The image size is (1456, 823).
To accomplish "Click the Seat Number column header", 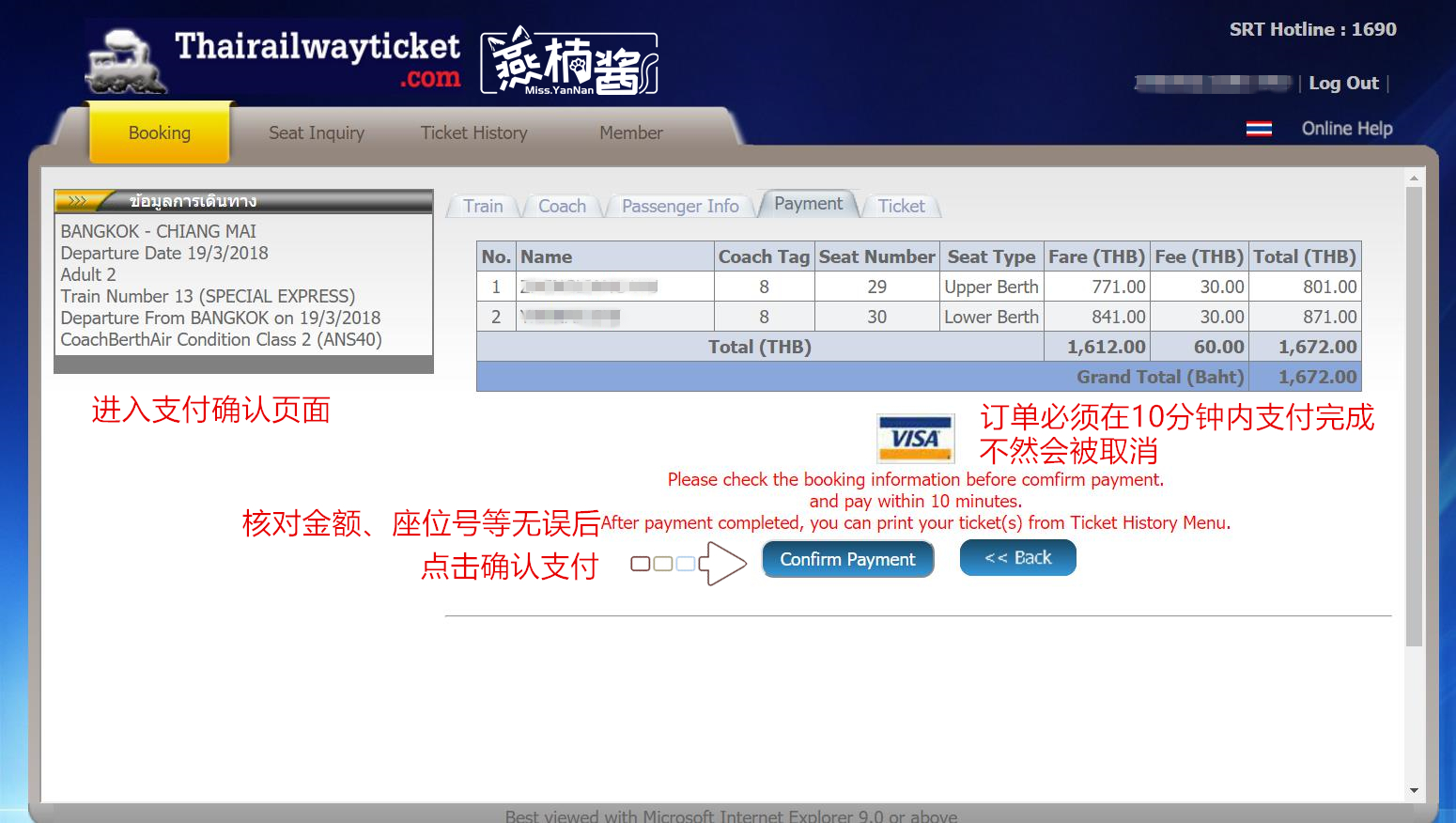I will click(x=876, y=256).
